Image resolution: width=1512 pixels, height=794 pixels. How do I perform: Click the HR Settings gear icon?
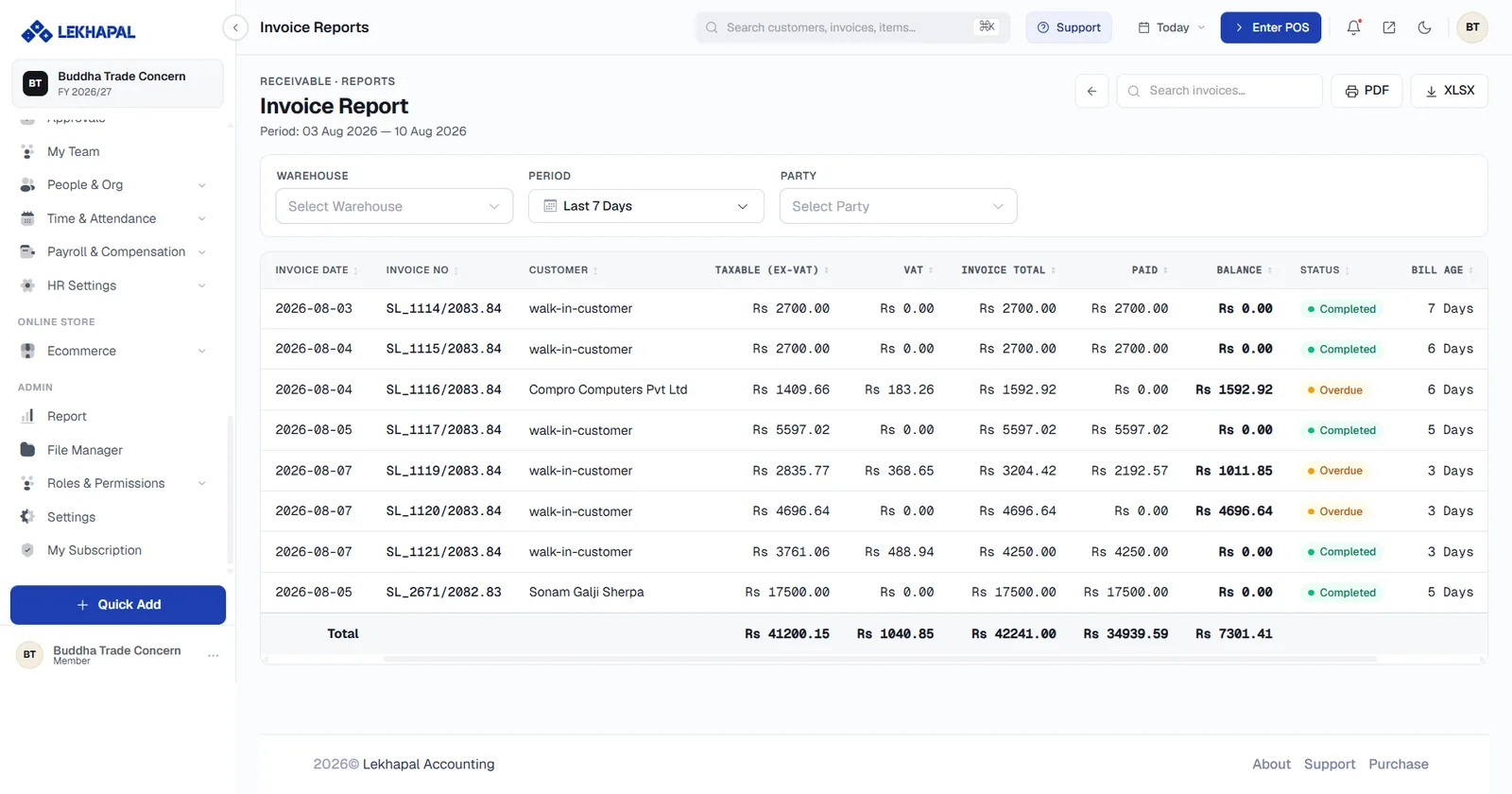tap(27, 285)
